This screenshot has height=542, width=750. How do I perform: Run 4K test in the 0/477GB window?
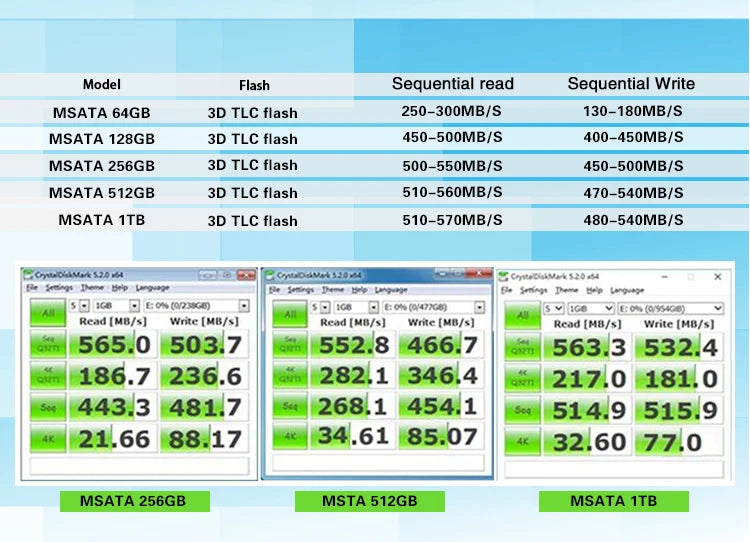[x=290, y=436]
